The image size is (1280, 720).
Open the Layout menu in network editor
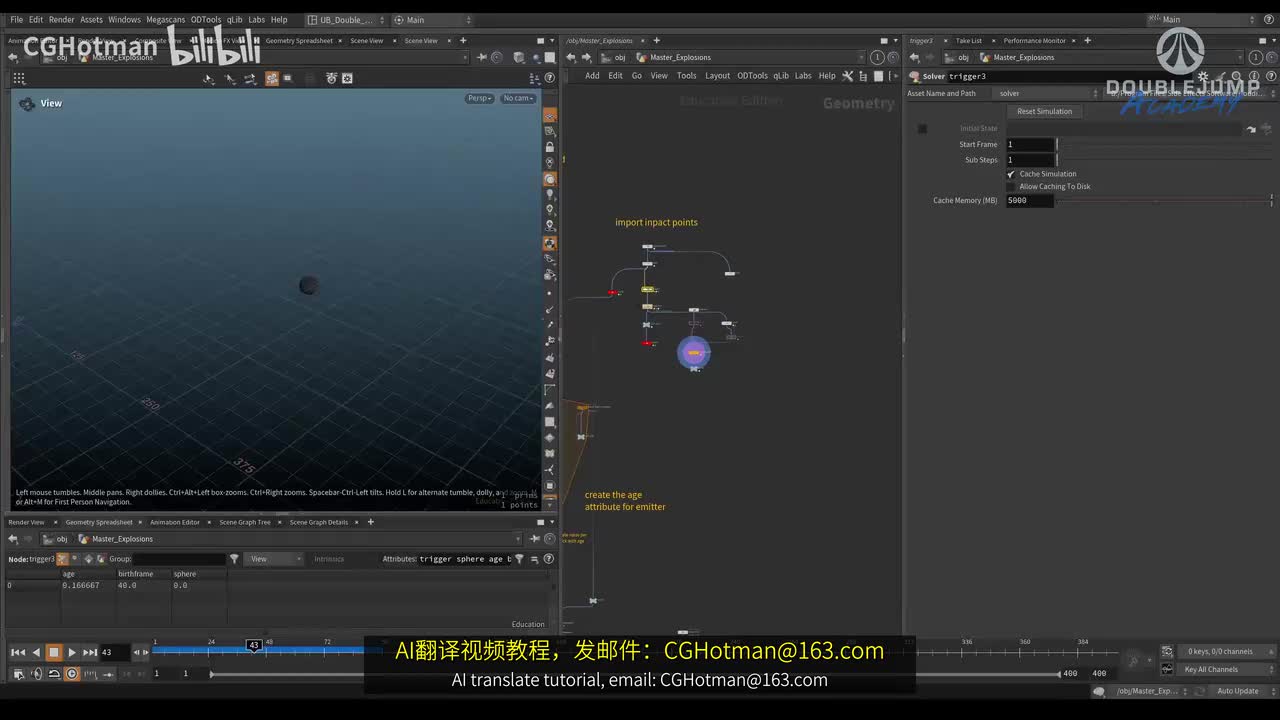[x=717, y=76]
